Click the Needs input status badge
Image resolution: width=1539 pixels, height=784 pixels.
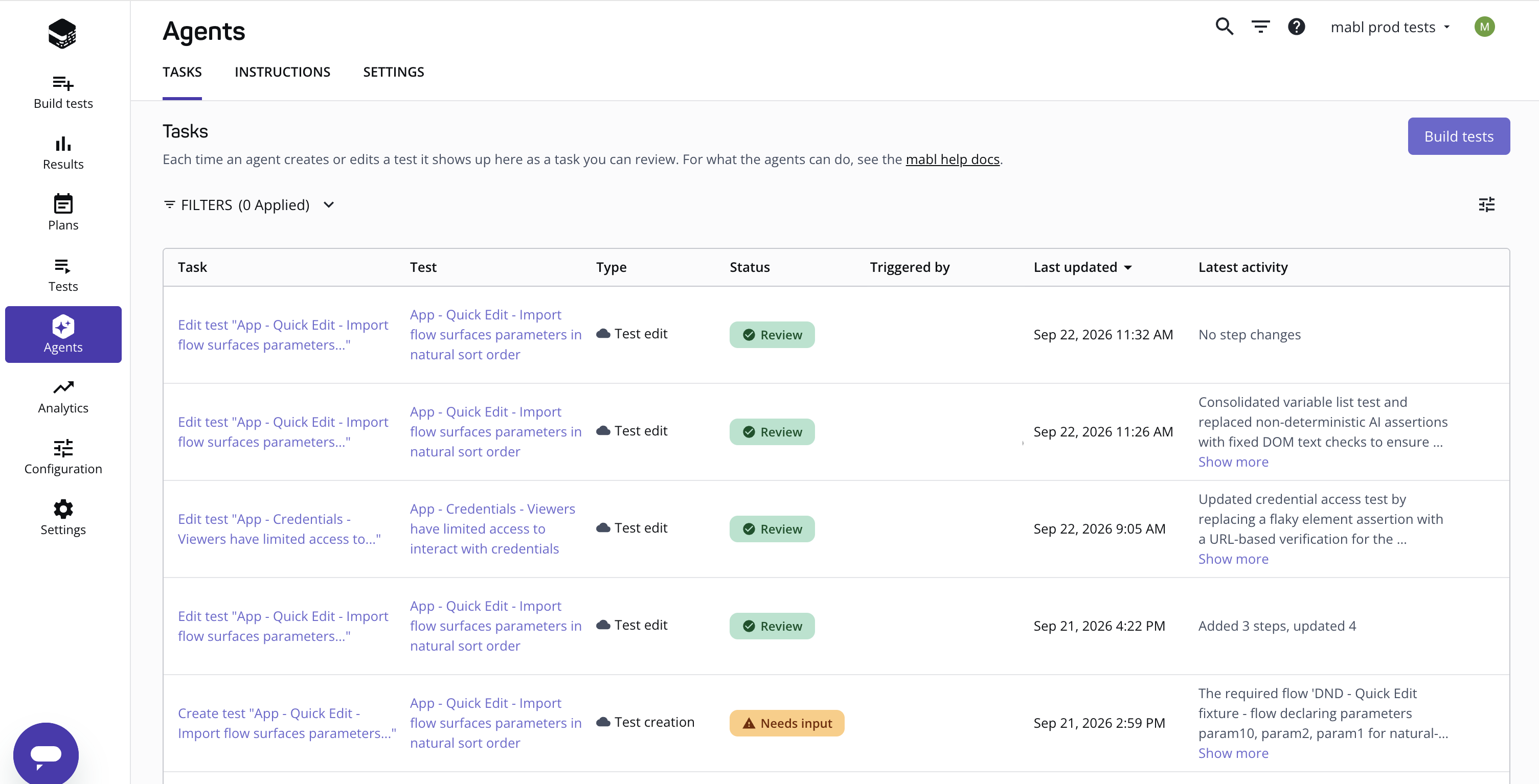[x=786, y=723]
